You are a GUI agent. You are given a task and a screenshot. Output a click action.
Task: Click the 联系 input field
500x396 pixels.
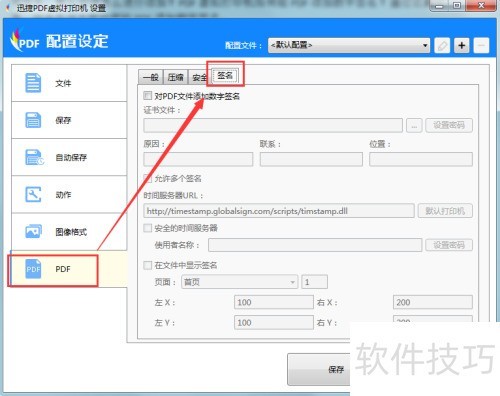tap(311, 159)
